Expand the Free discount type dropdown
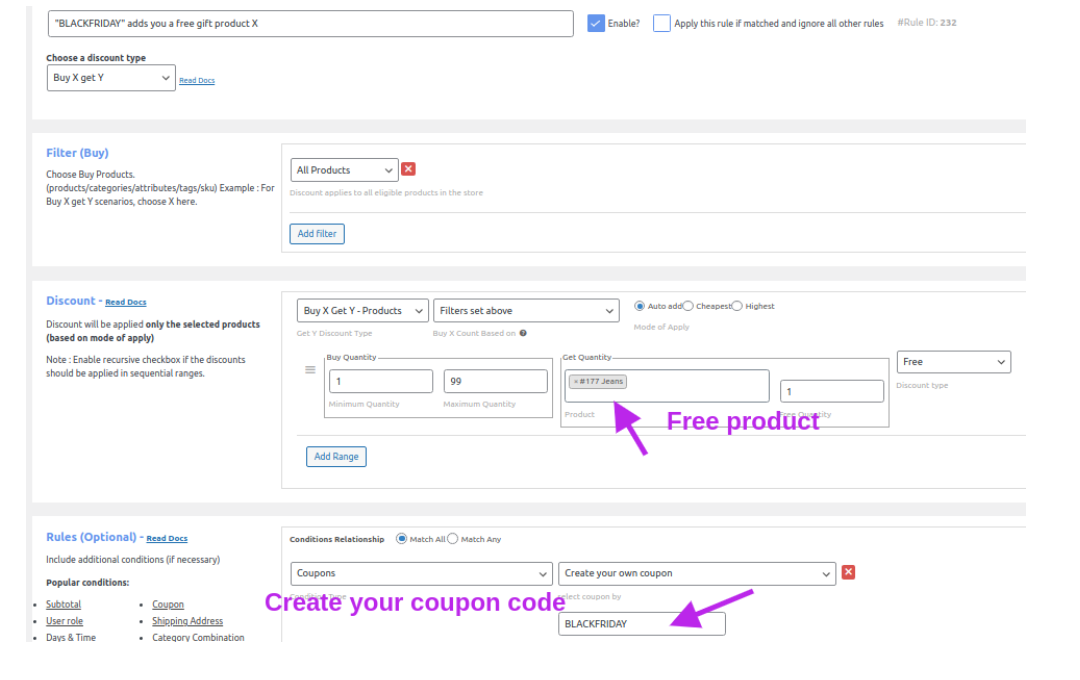 pos(953,362)
